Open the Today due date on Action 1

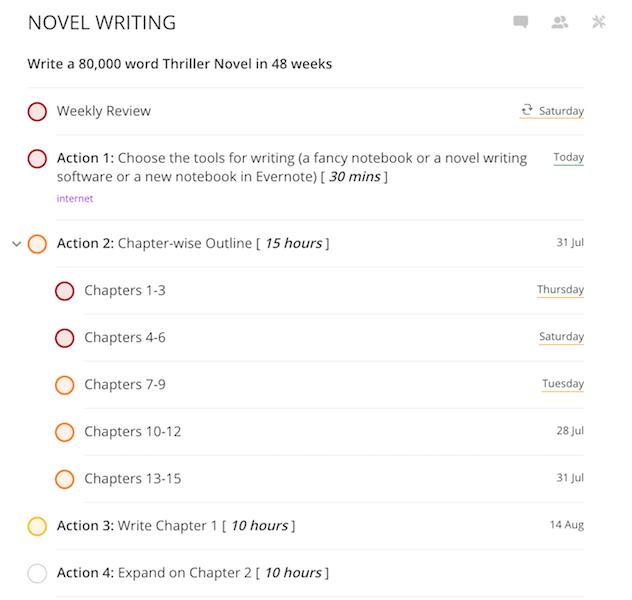coord(568,158)
